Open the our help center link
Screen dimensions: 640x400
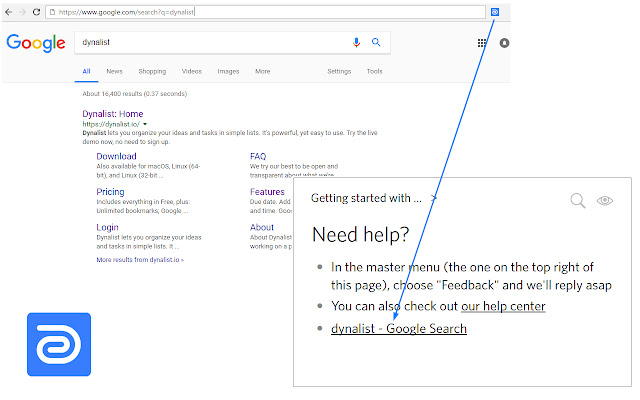point(503,306)
